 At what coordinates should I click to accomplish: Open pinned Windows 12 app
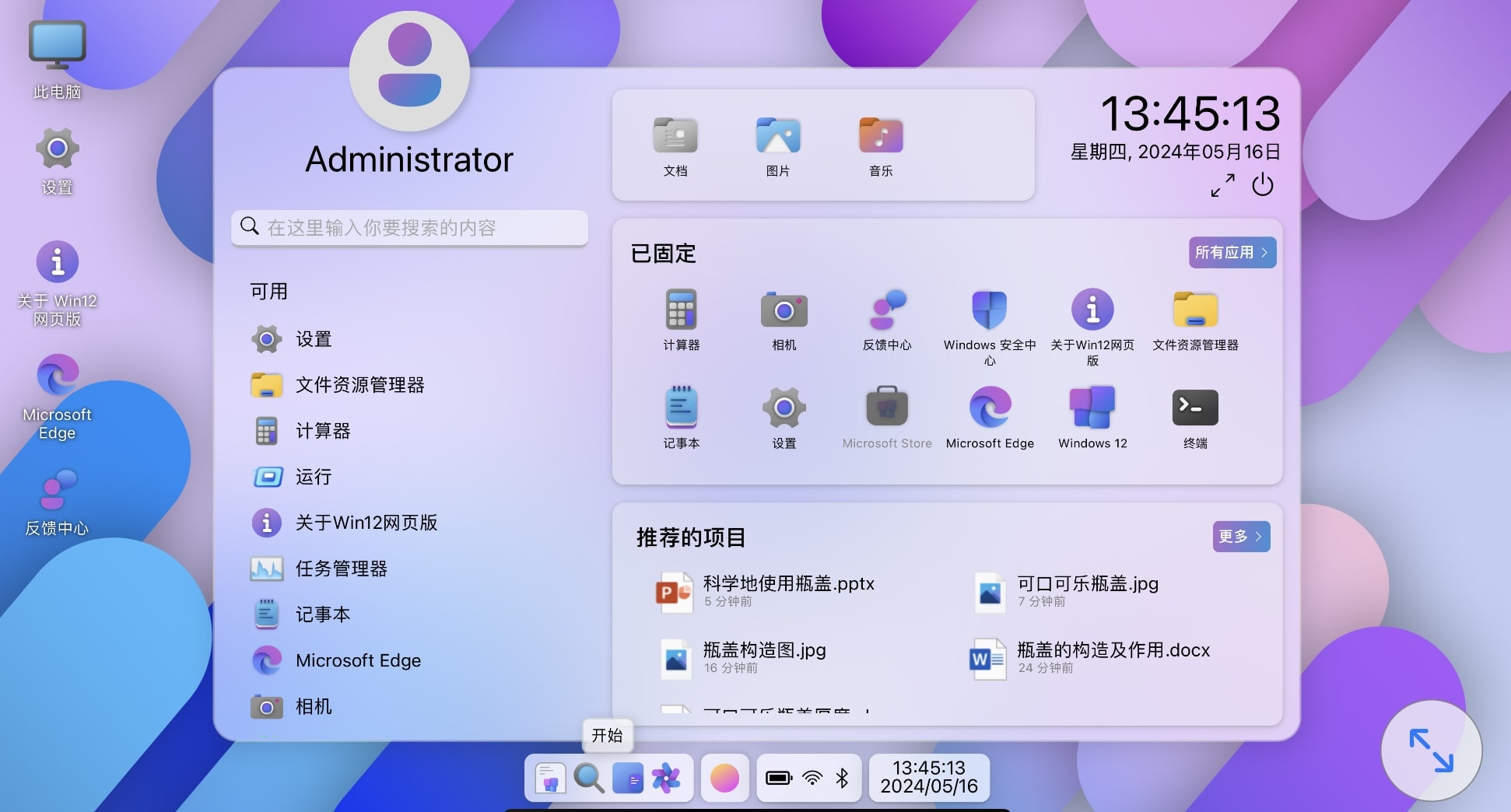(1092, 418)
